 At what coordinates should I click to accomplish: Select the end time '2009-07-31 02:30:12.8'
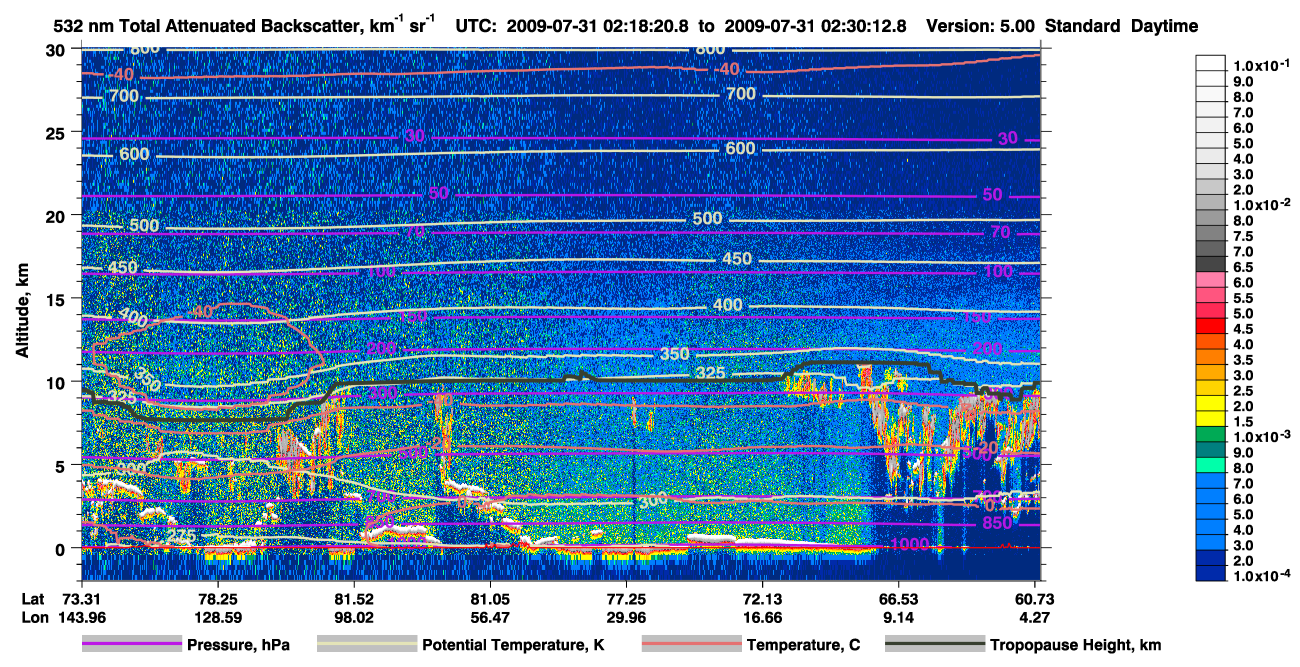click(816, 27)
